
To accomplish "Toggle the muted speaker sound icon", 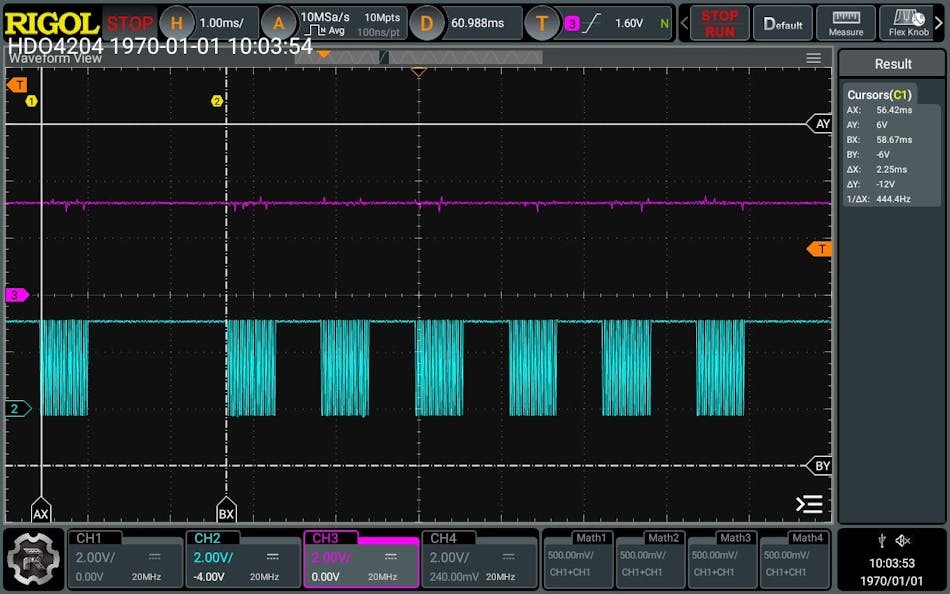I will (903, 540).
